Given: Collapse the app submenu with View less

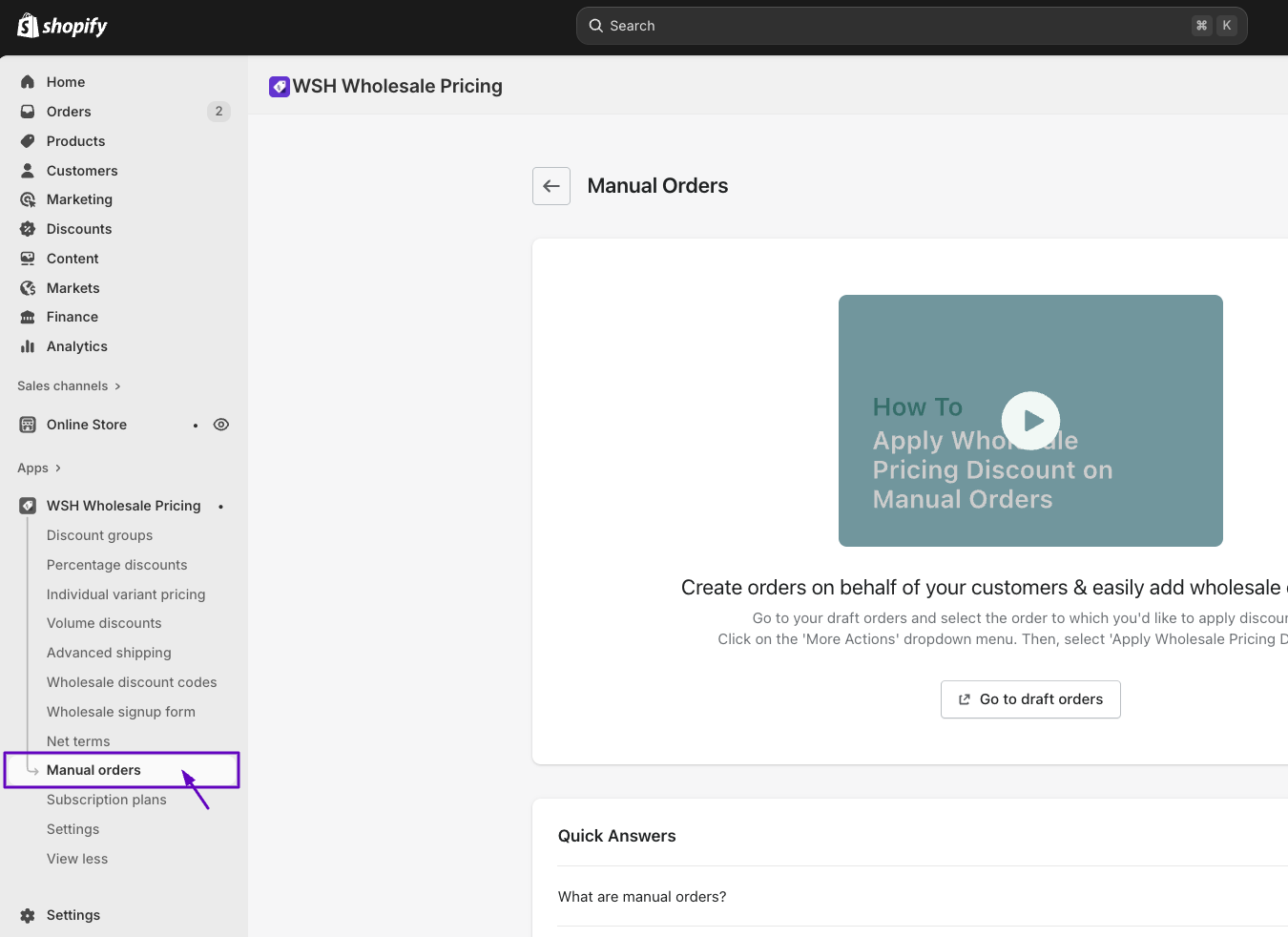Looking at the screenshot, I should (77, 859).
